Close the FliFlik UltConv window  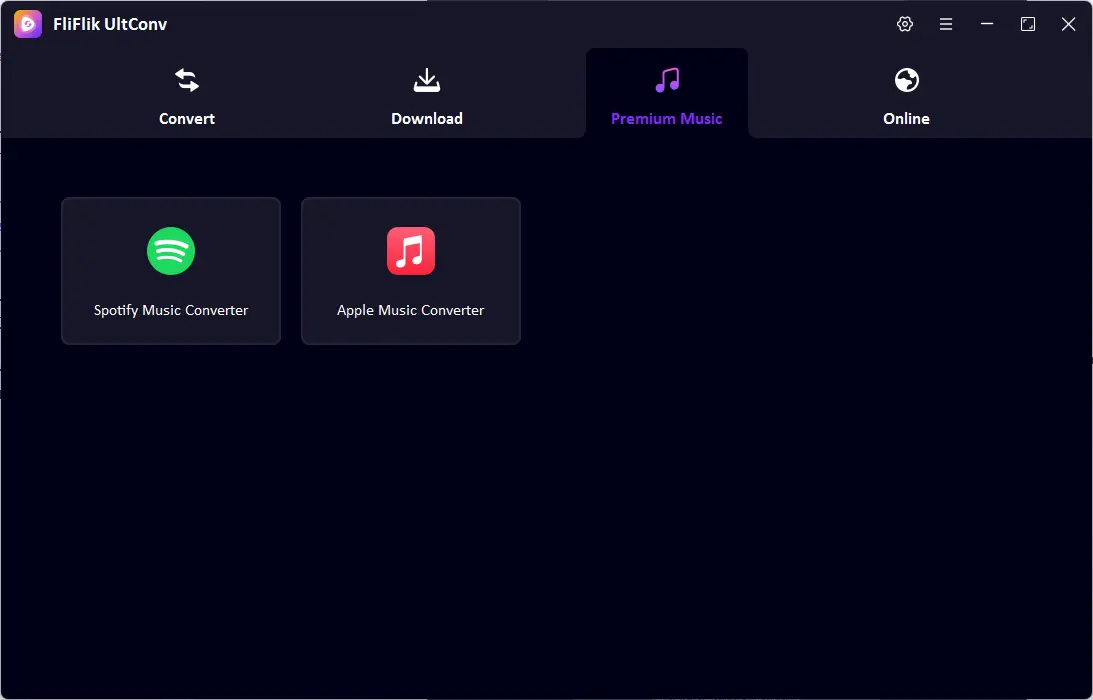(x=1069, y=24)
